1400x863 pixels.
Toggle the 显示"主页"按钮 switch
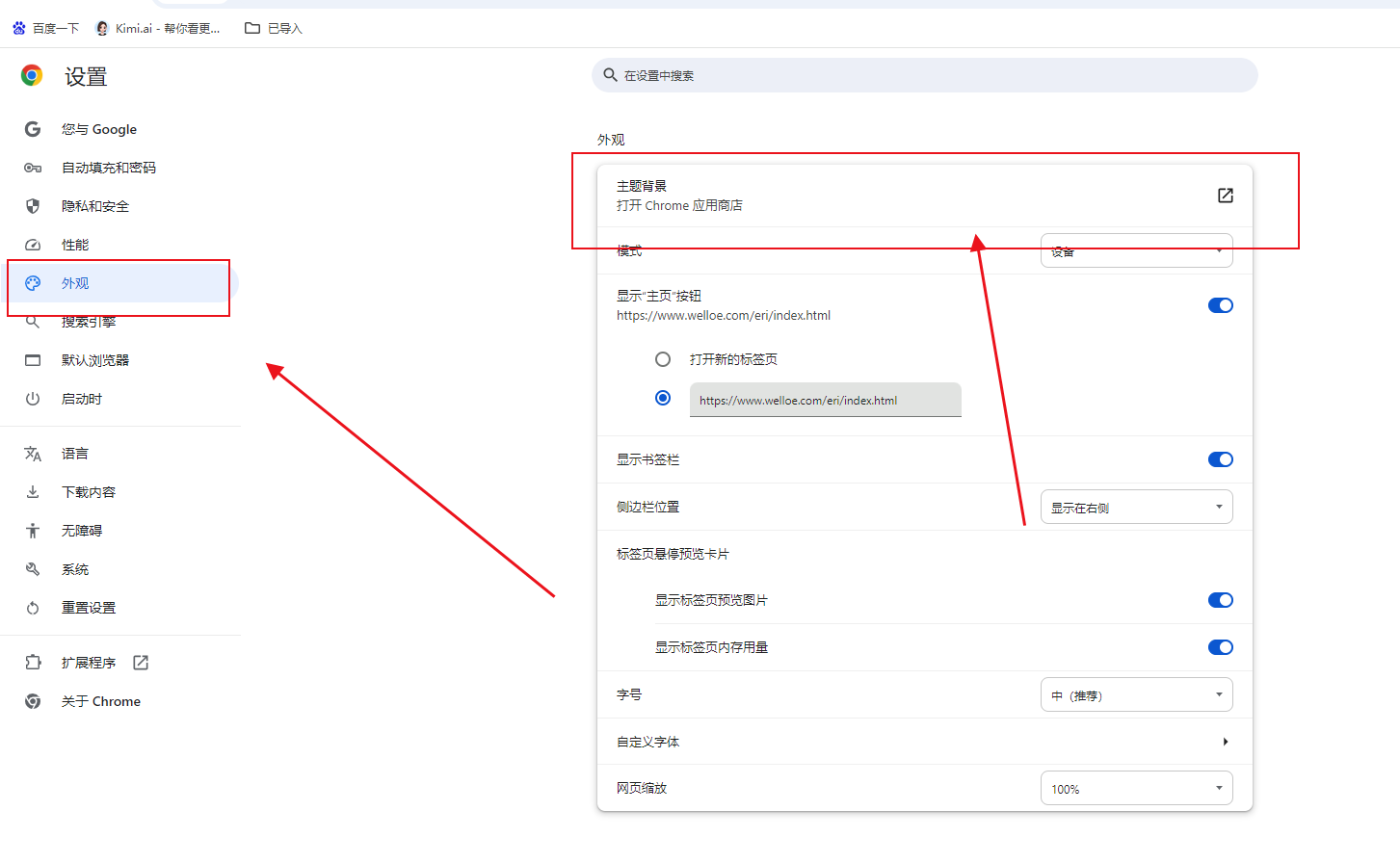[x=1221, y=305]
